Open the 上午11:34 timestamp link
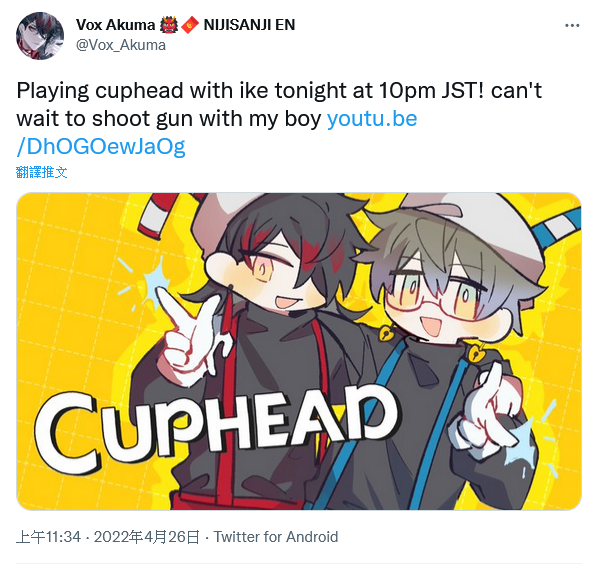Viewport: 598px width, 564px height. [48, 537]
